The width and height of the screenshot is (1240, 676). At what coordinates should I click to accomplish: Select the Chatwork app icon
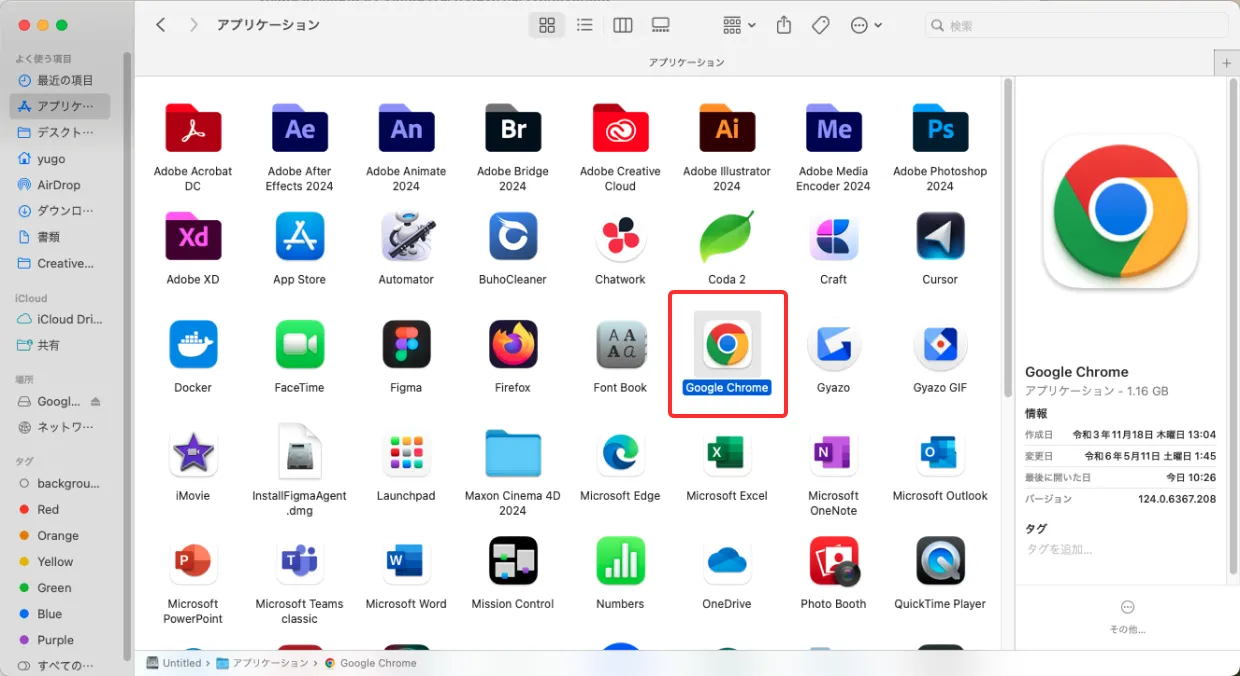pos(620,236)
